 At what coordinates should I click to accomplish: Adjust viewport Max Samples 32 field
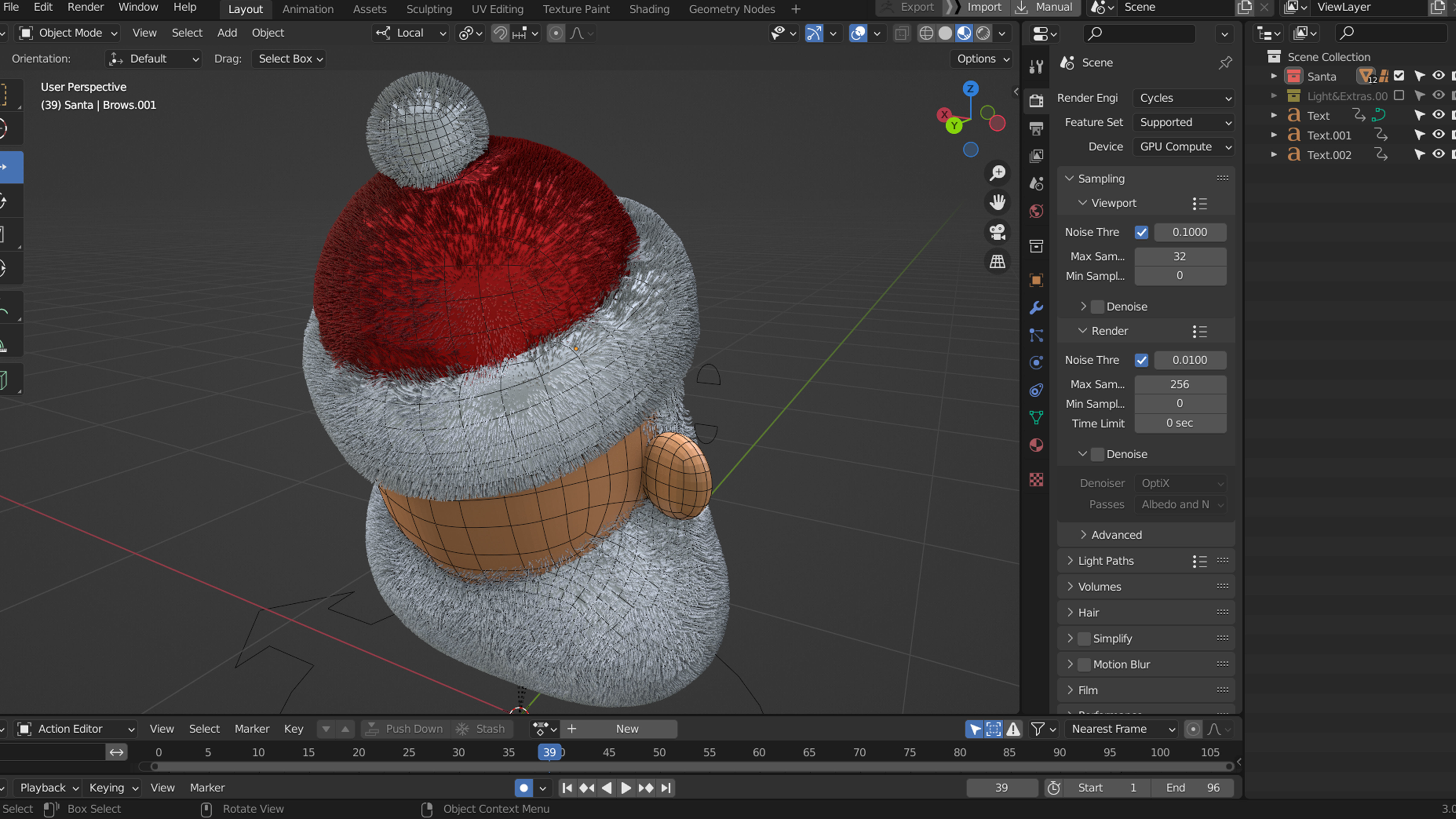[1180, 257]
